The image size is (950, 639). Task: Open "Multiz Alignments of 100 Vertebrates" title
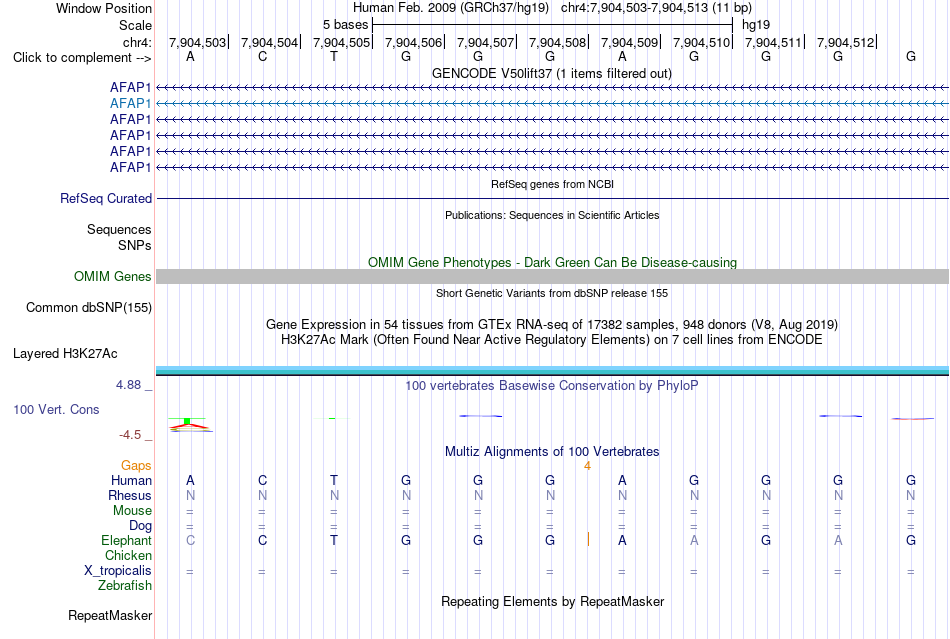[x=552, y=452]
